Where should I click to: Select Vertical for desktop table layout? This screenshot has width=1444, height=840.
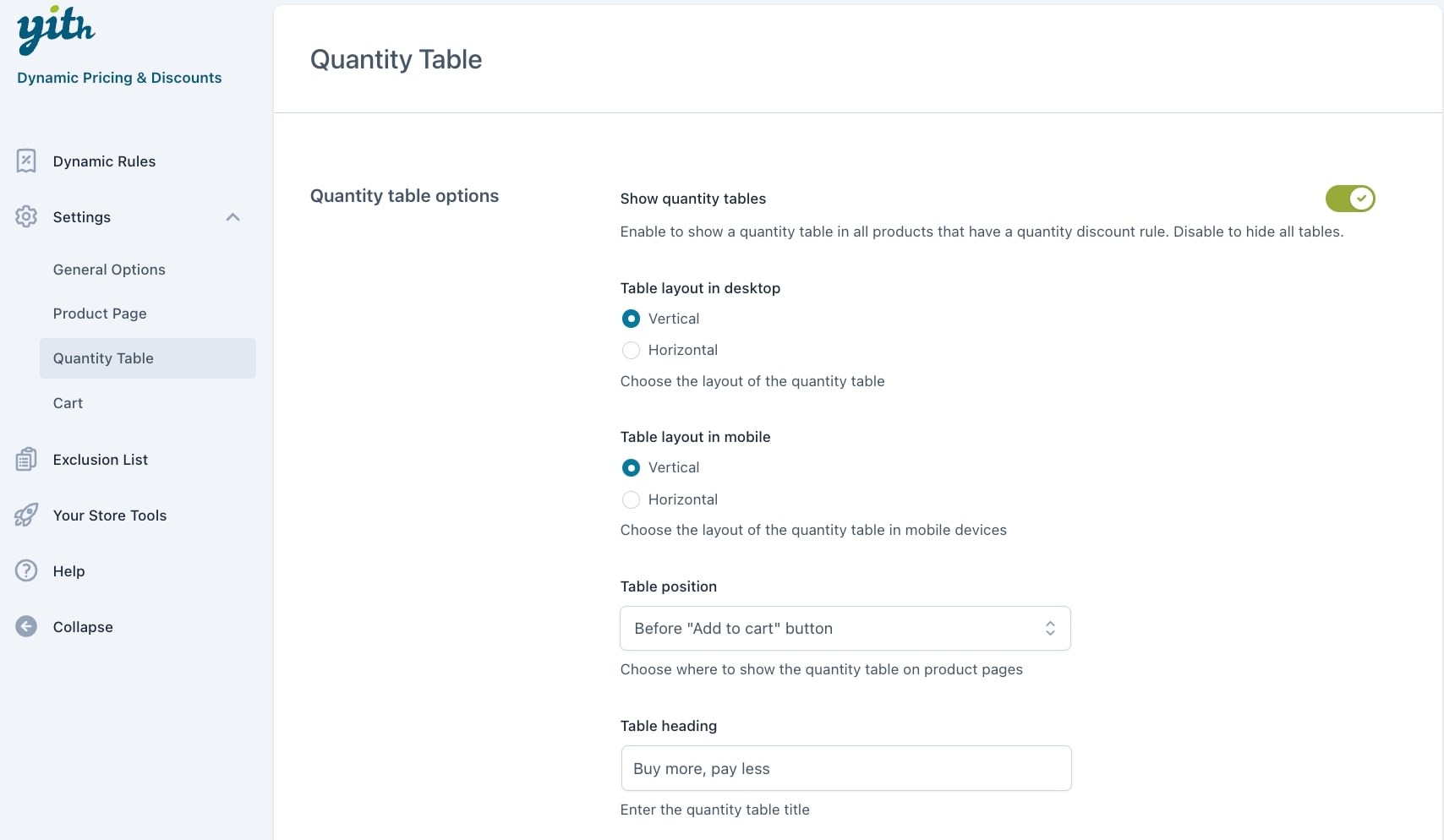click(631, 319)
